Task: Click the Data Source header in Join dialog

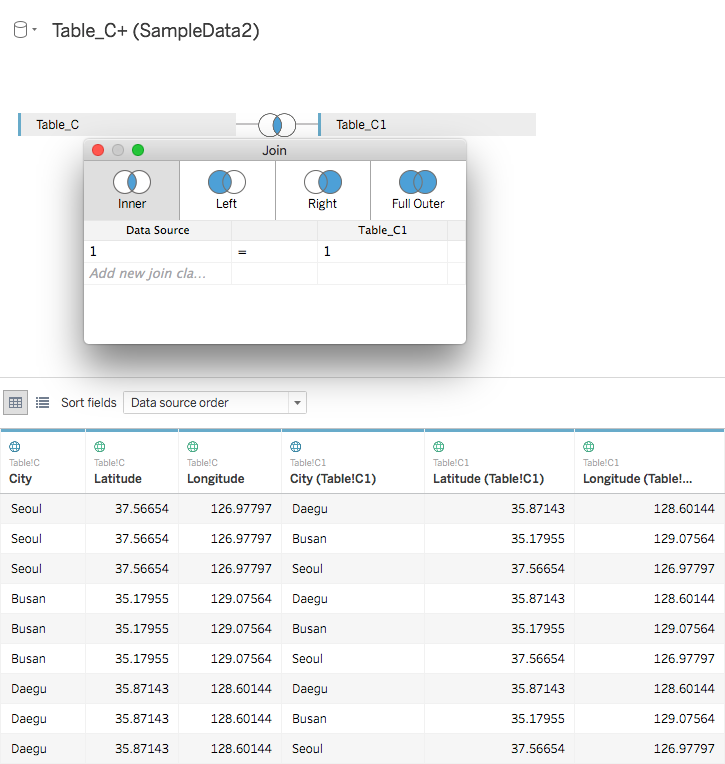Action: coord(158,230)
